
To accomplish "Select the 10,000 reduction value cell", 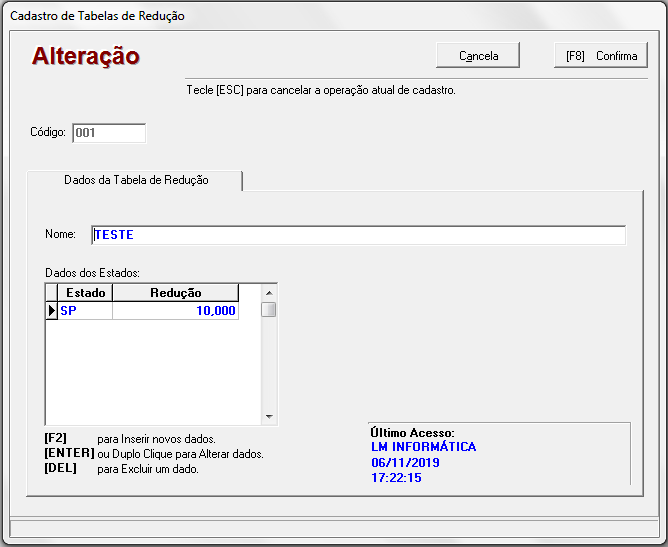I will pyautogui.click(x=175, y=311).
